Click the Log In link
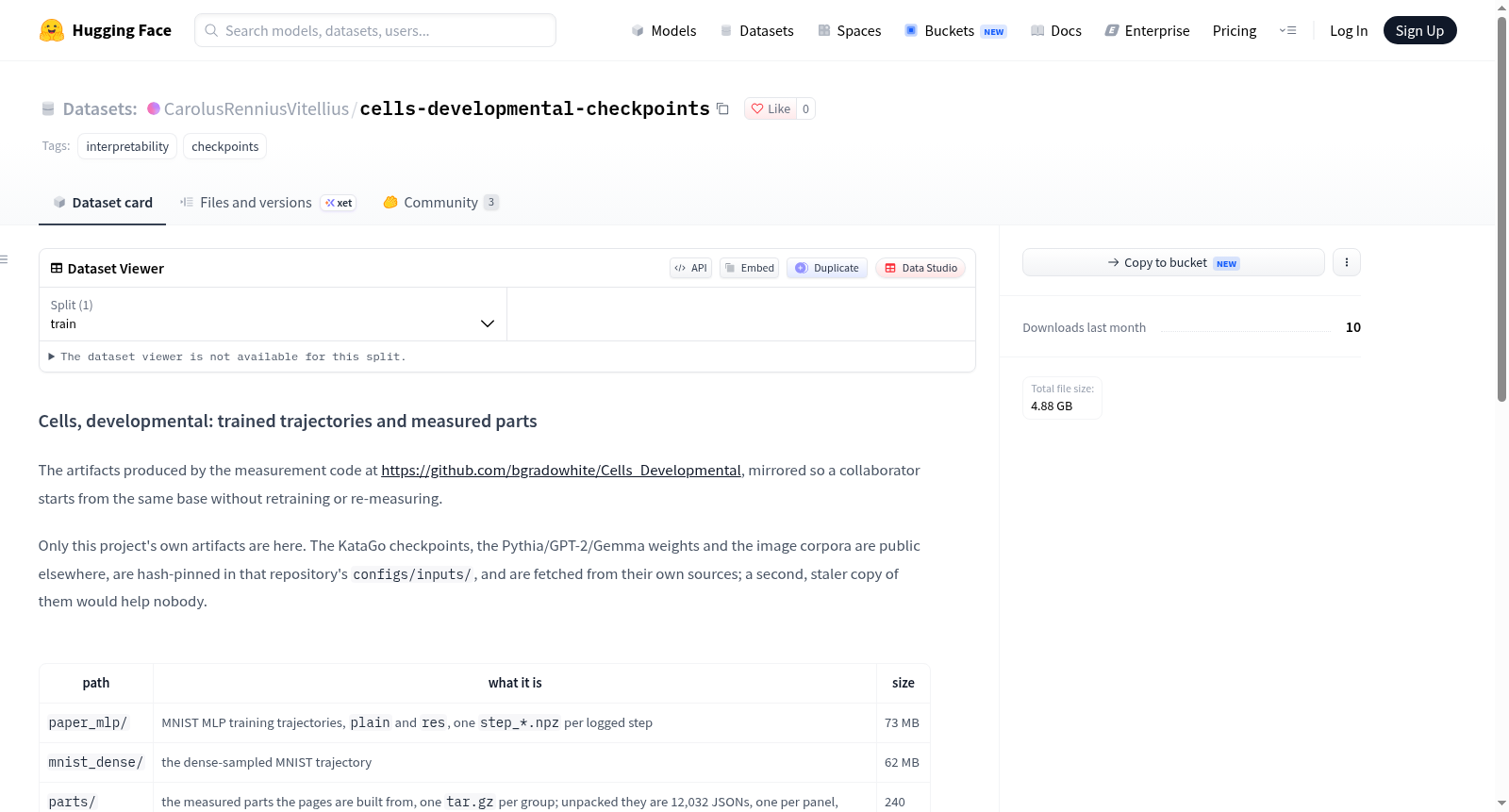The height and width of the screenshot is (812, 1509). click(1349, 30)
